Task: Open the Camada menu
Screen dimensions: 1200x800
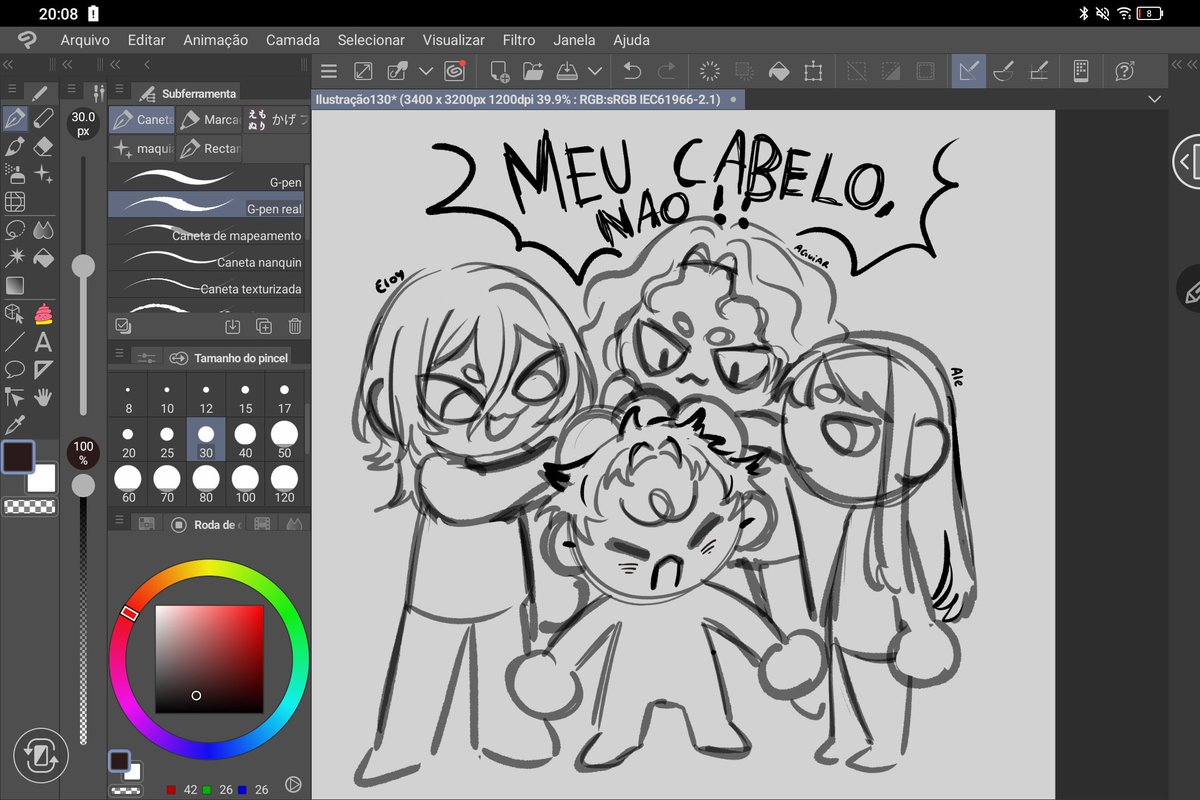Action: [293, 40]
